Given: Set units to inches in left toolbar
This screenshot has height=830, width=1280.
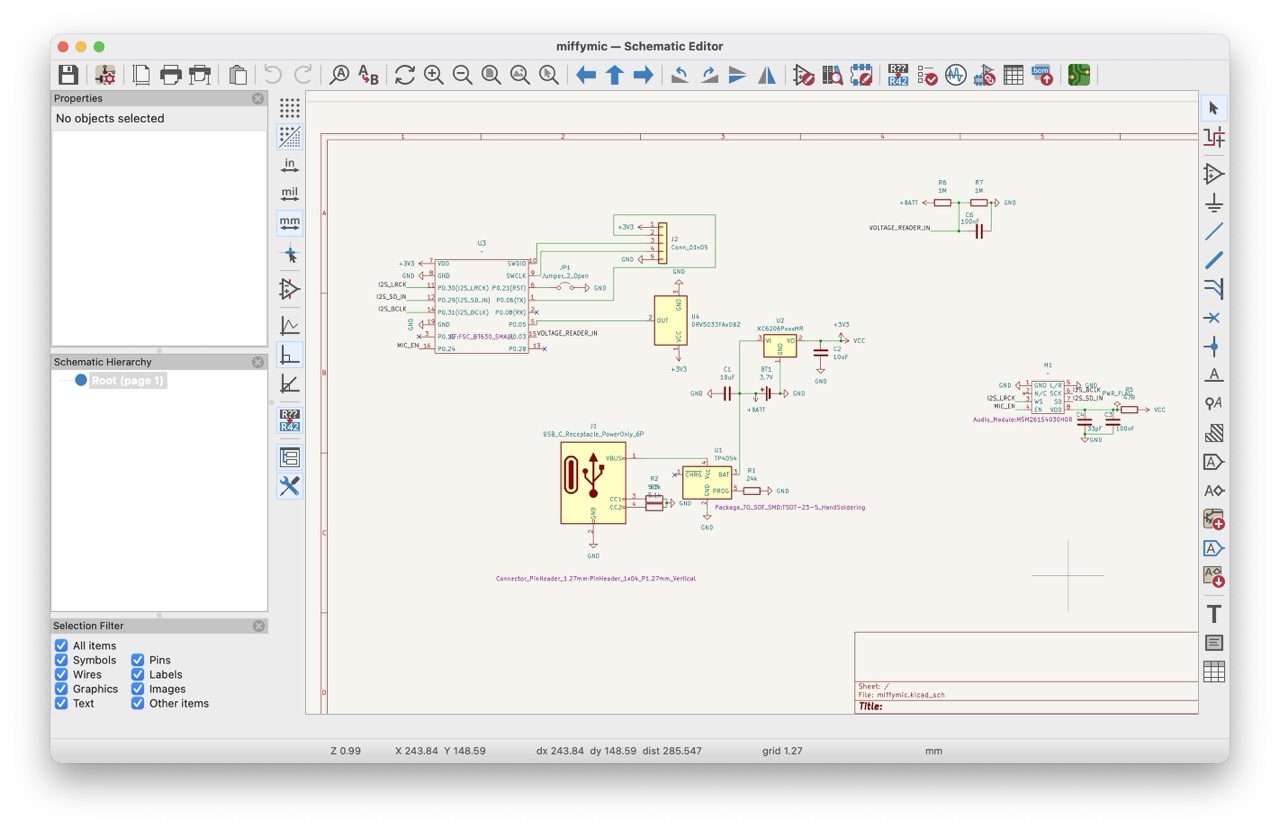Looking at the screenshot, I should [289, 164].
